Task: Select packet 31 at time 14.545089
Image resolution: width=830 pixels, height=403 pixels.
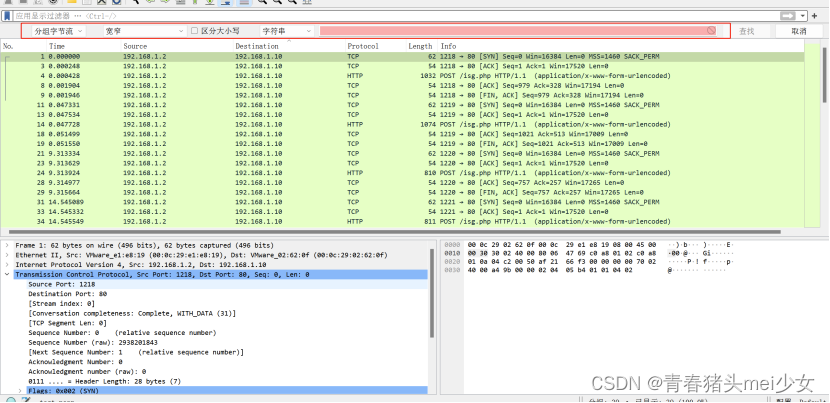Action: [402, 202]
